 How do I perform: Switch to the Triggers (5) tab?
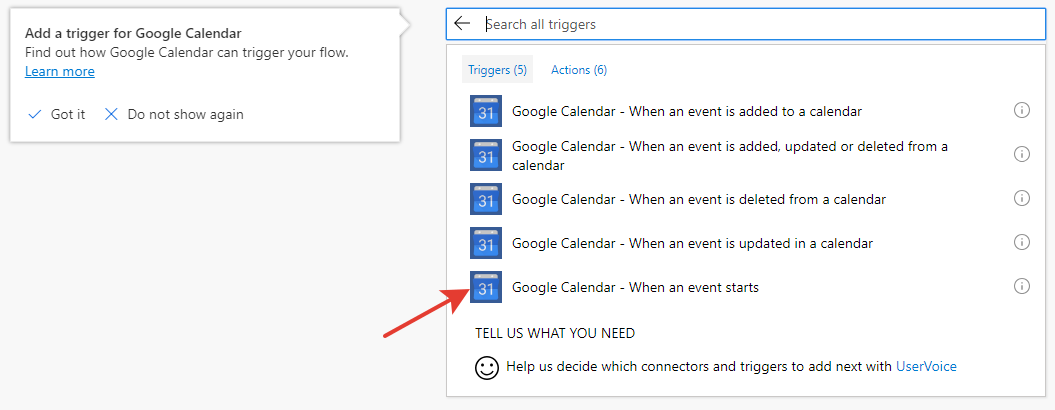coord(497,70)
